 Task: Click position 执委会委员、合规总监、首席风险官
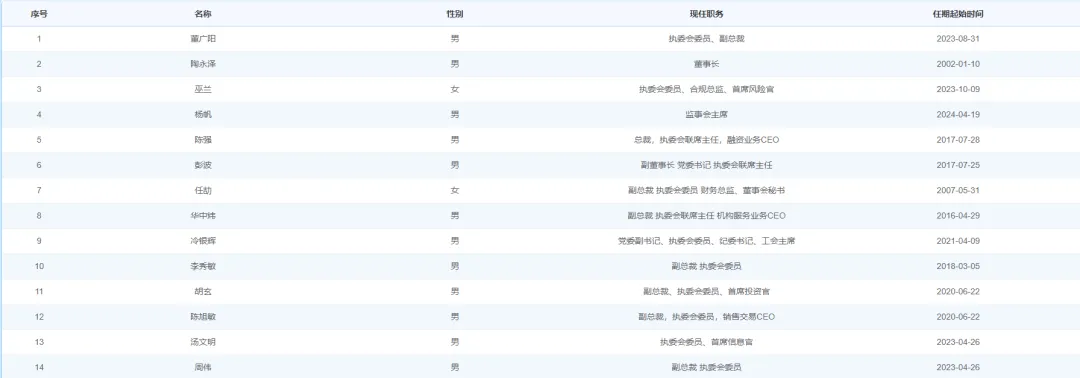pos(707,90)
